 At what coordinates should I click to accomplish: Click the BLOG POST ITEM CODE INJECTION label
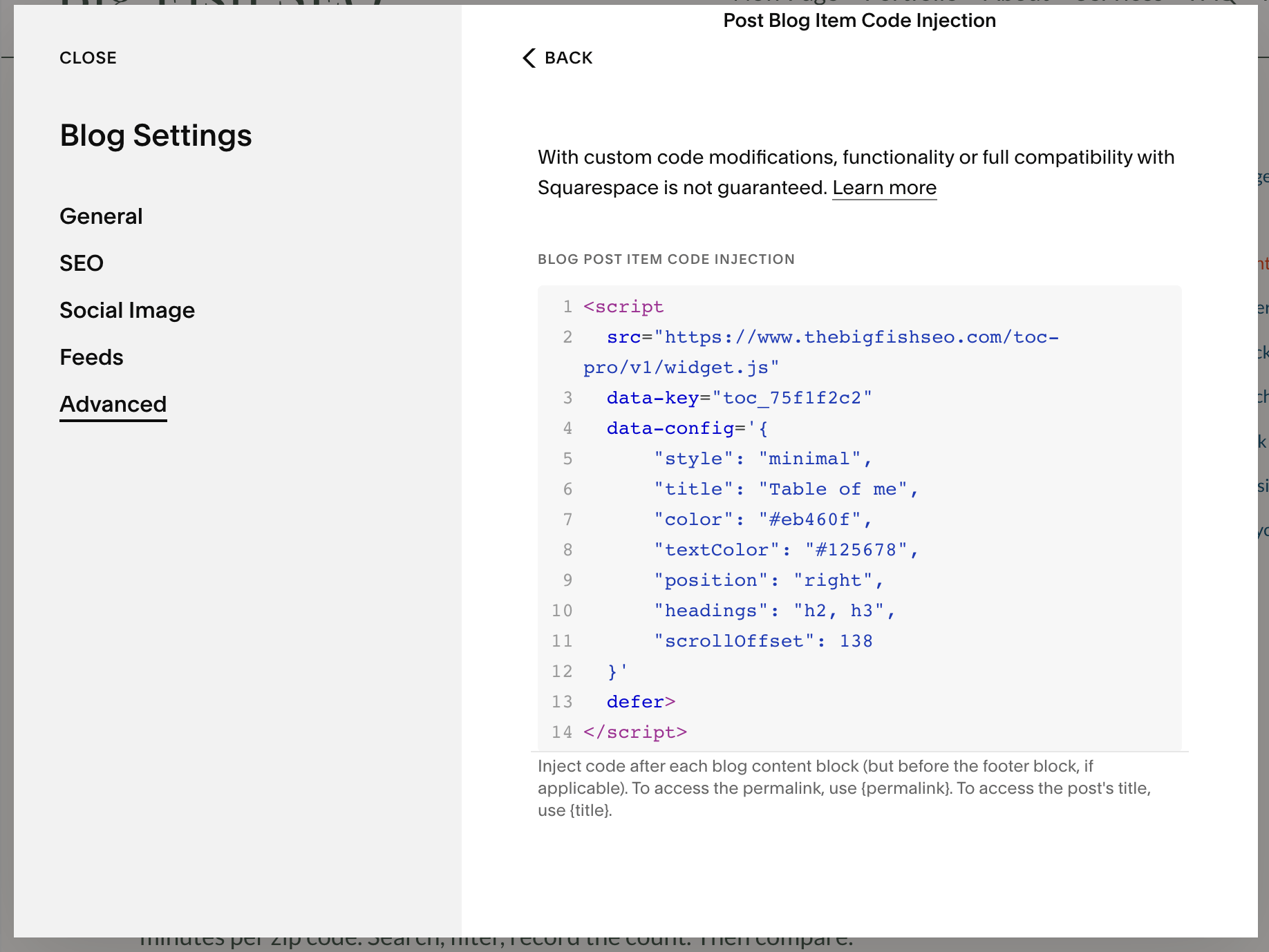(x=666, y=259)
